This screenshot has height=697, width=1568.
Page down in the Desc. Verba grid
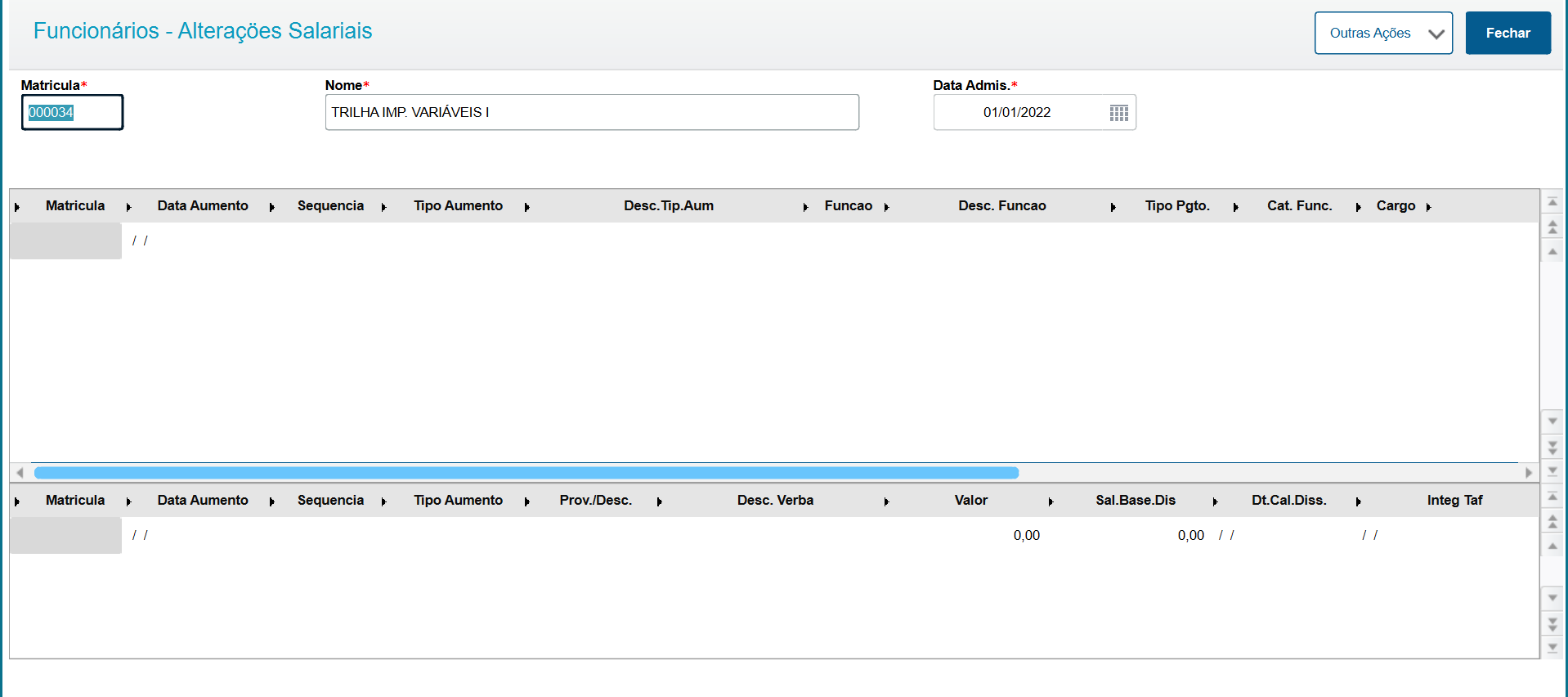point(1552,623)
